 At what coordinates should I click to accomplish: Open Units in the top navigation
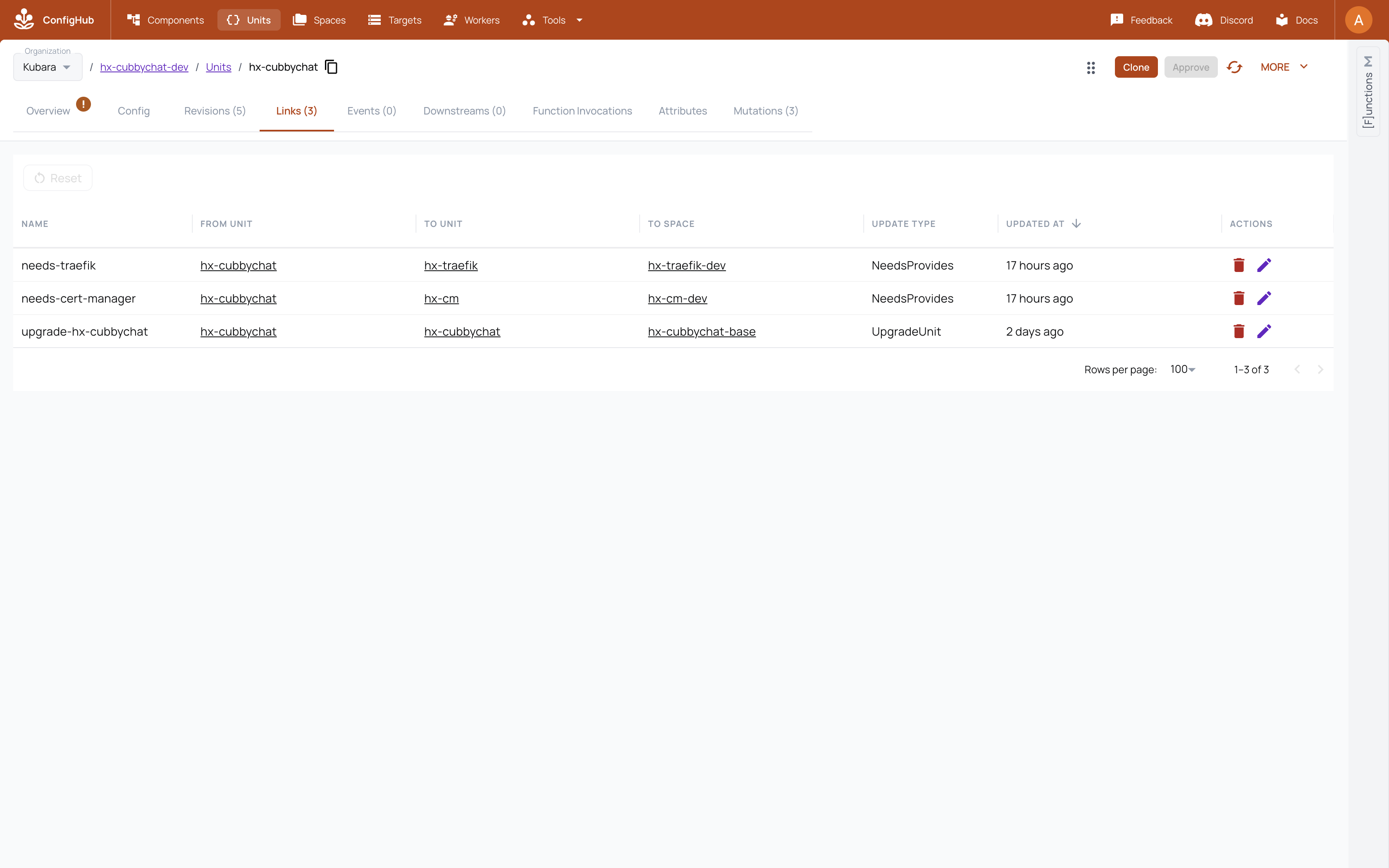click(x=248, y=20)
